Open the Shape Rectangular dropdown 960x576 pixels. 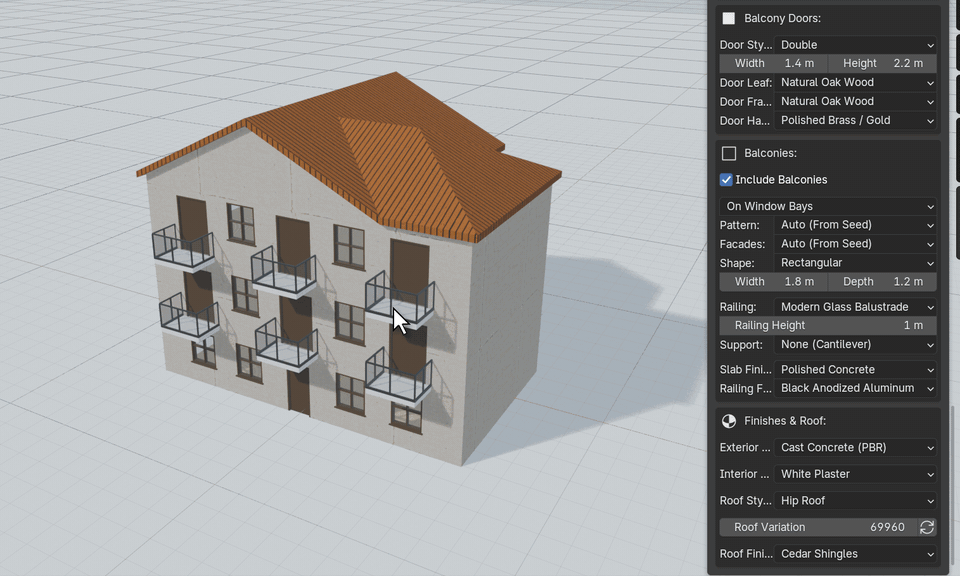(x=855, y=263)
